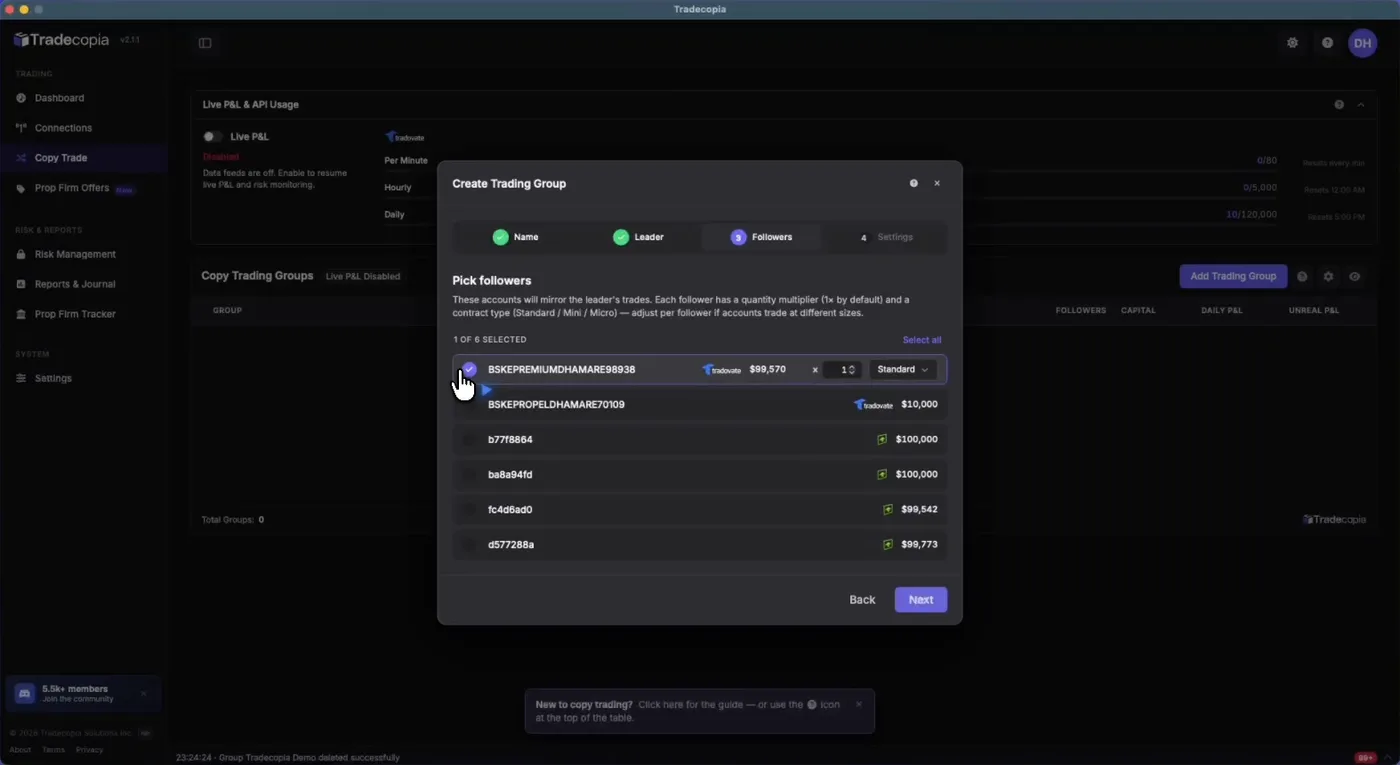The image size is (1400, 765).
Task: Click the Select all link
Action: click(x=922, y=340)
